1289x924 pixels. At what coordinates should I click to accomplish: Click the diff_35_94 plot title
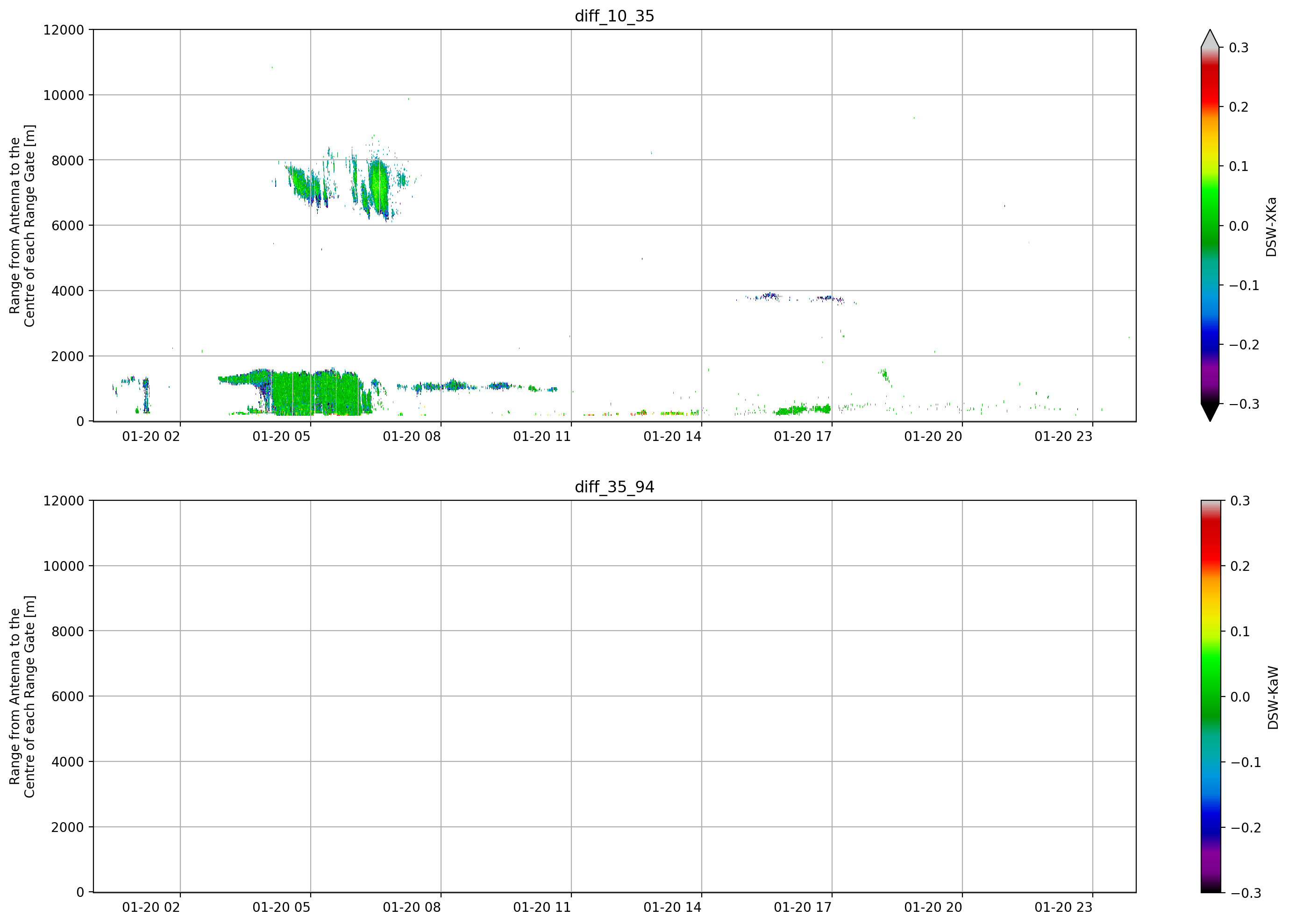(x=614, y=487)
